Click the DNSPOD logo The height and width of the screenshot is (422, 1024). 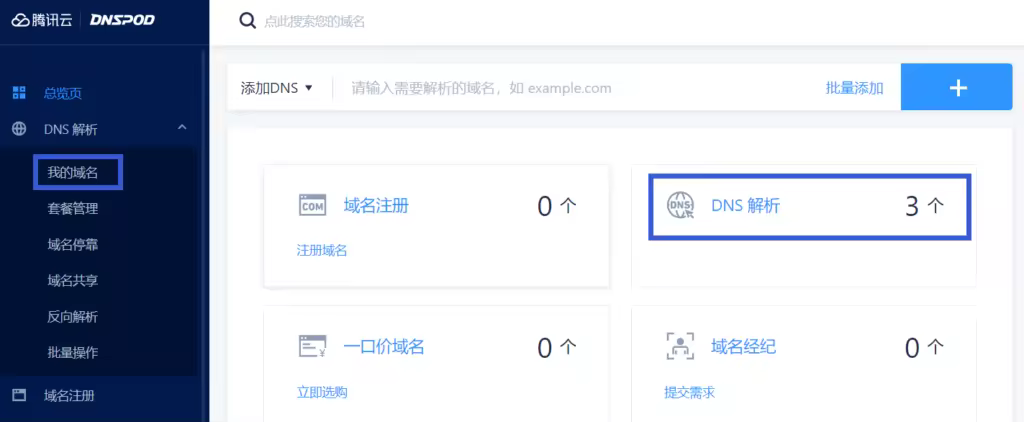(122, 20)
